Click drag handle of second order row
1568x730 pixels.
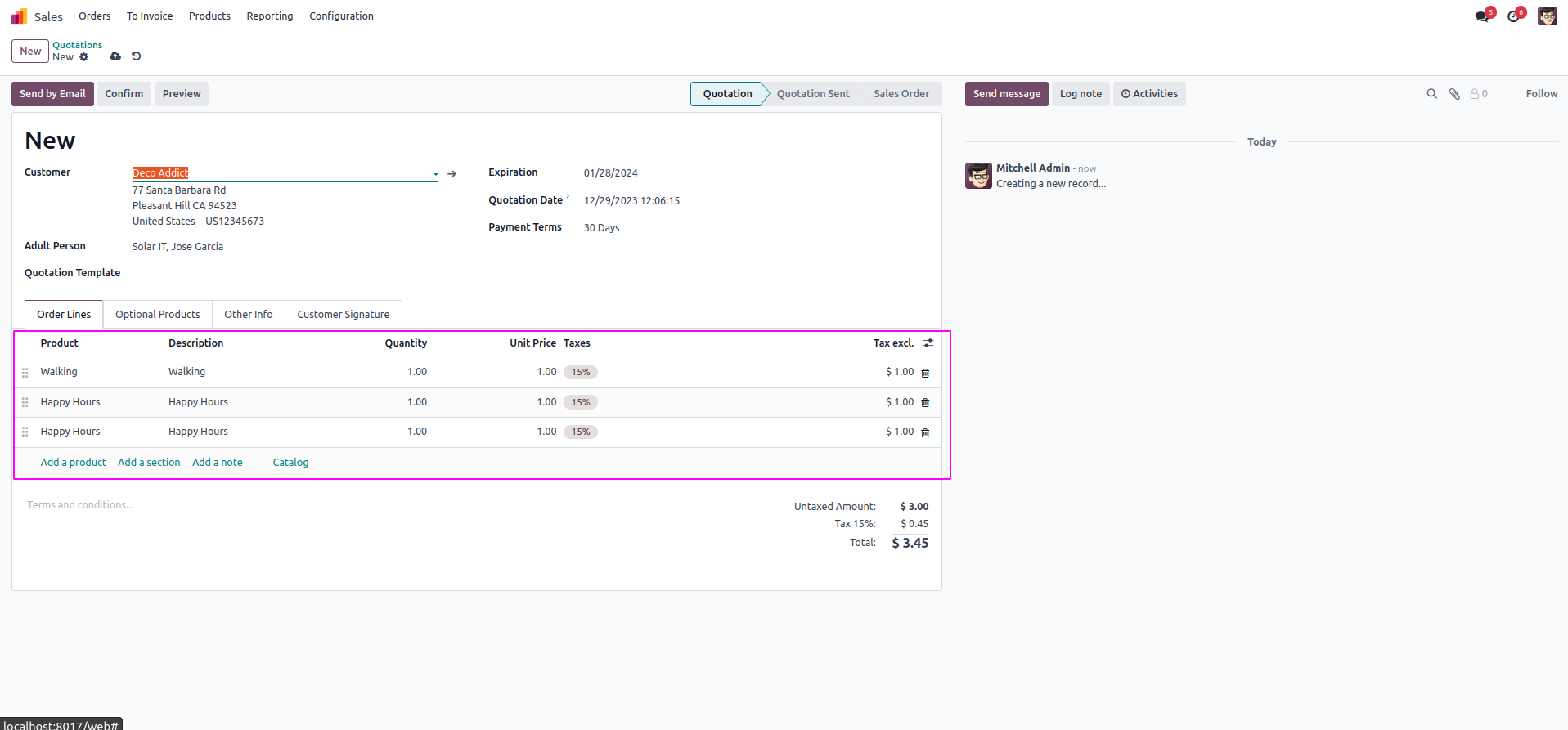click(25, 402)
